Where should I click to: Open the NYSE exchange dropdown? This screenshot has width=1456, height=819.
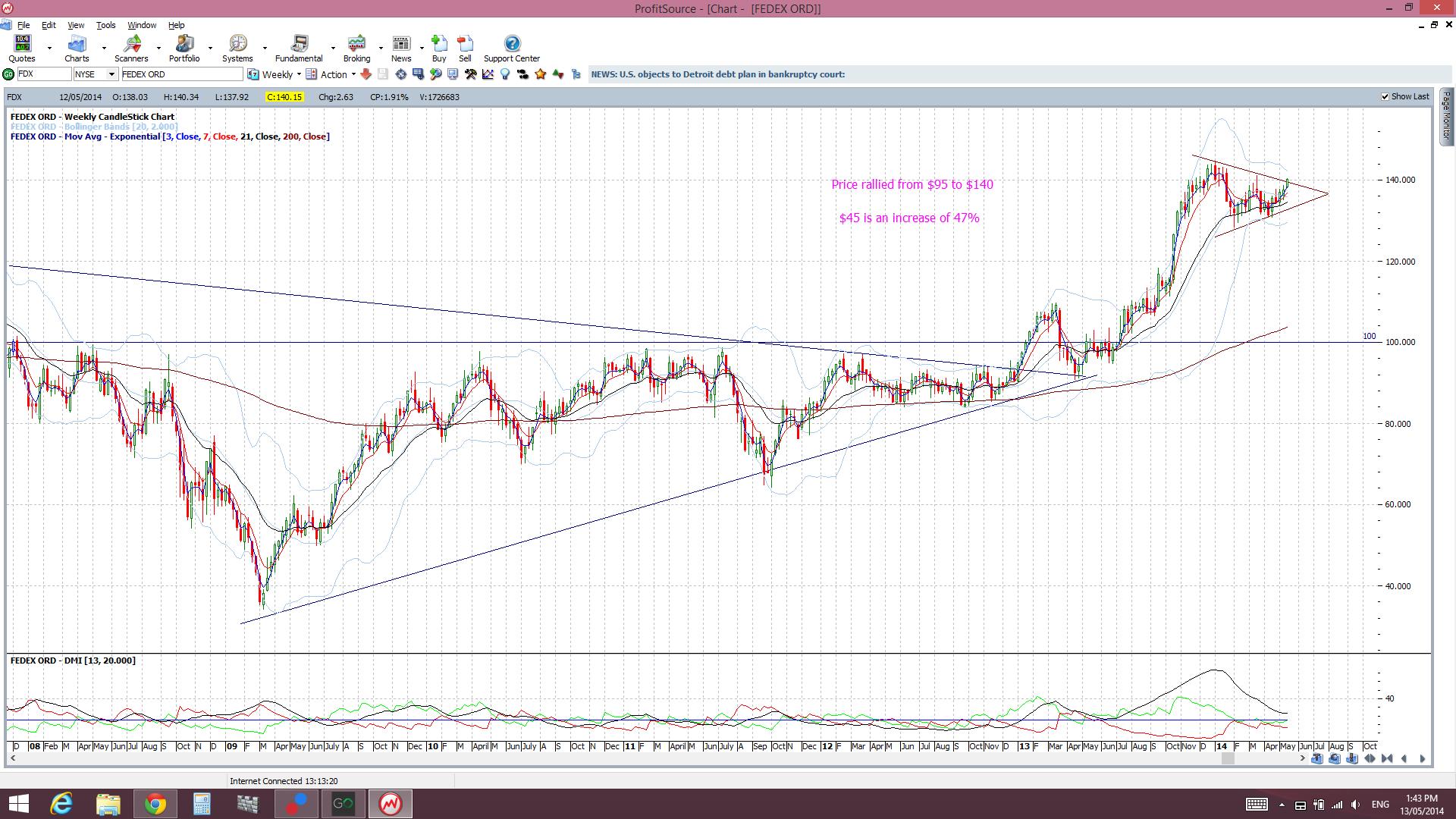[x=111, y=74]
